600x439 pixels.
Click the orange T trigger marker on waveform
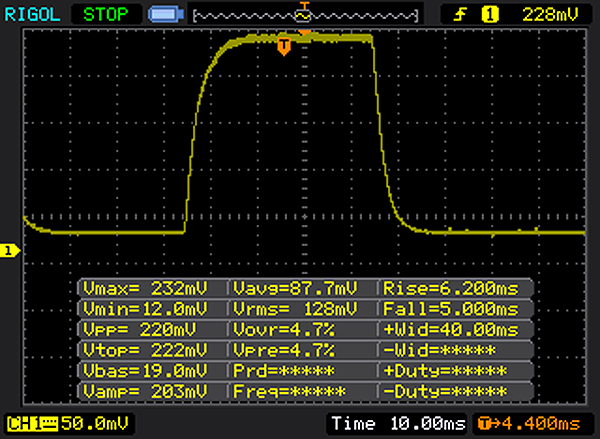click(x=284, y=47)
